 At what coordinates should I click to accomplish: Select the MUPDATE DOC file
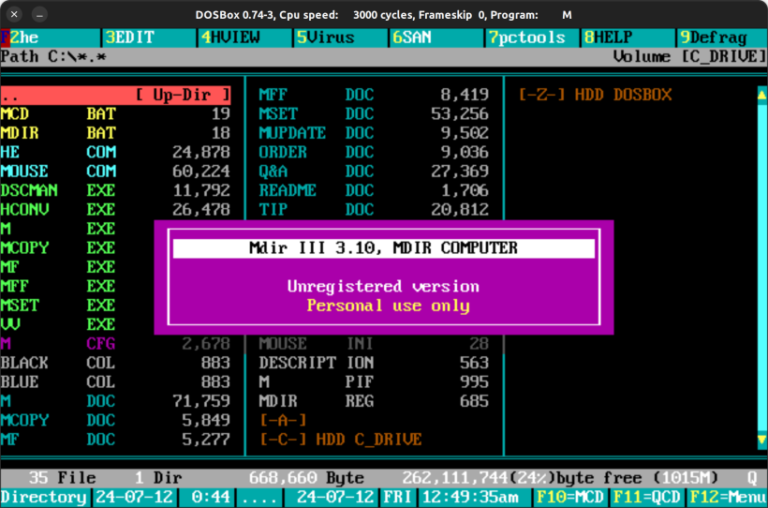point(374,133)
